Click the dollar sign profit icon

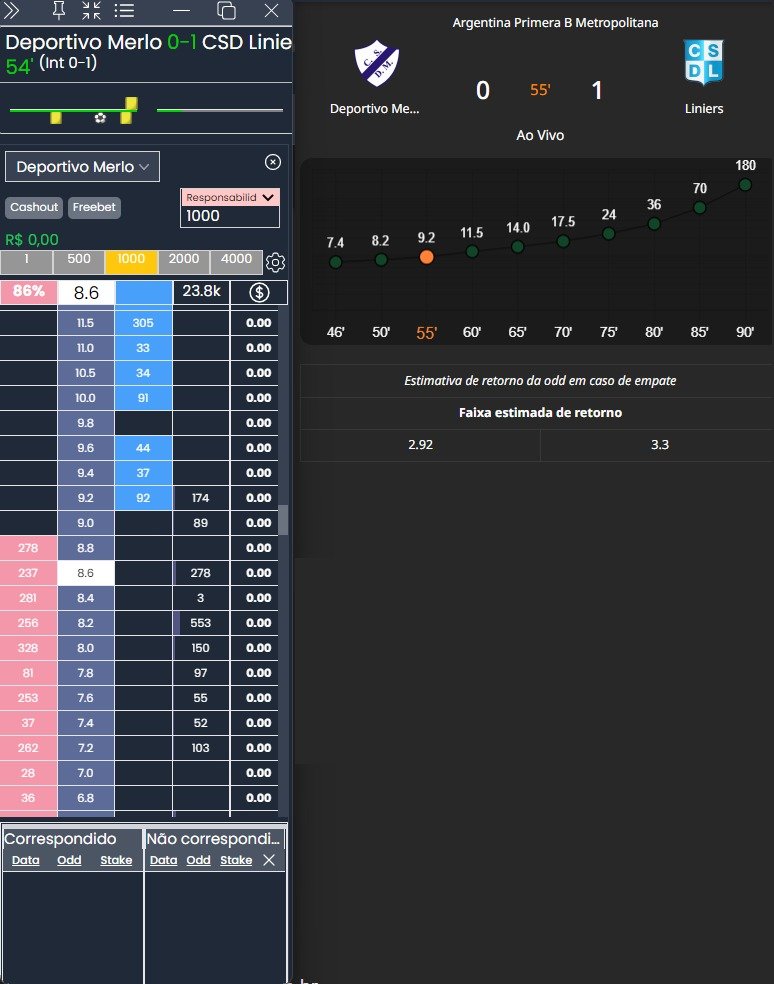click(x=259, y=293)
